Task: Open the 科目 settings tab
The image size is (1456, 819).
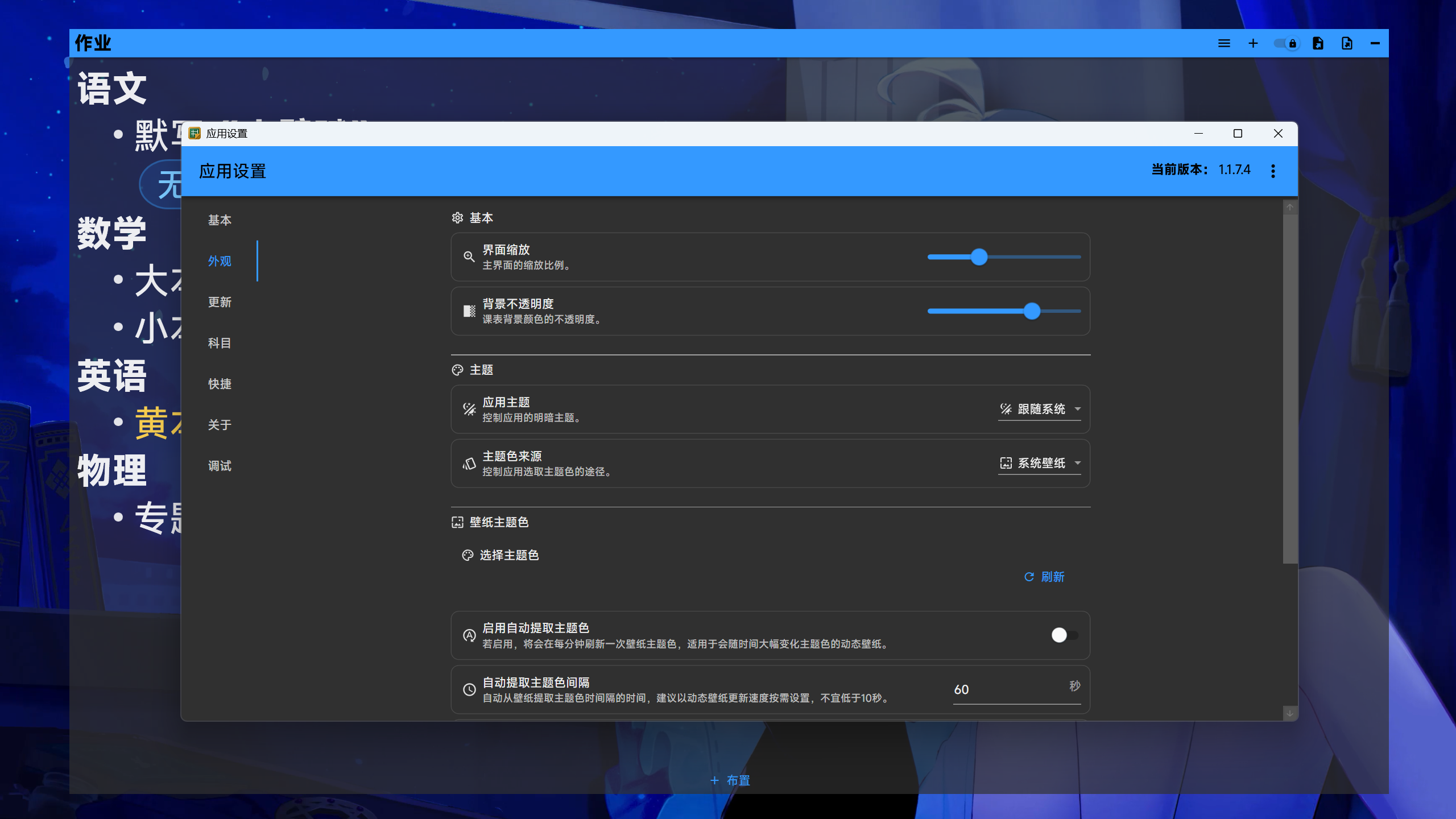Action: coord(220,343)
